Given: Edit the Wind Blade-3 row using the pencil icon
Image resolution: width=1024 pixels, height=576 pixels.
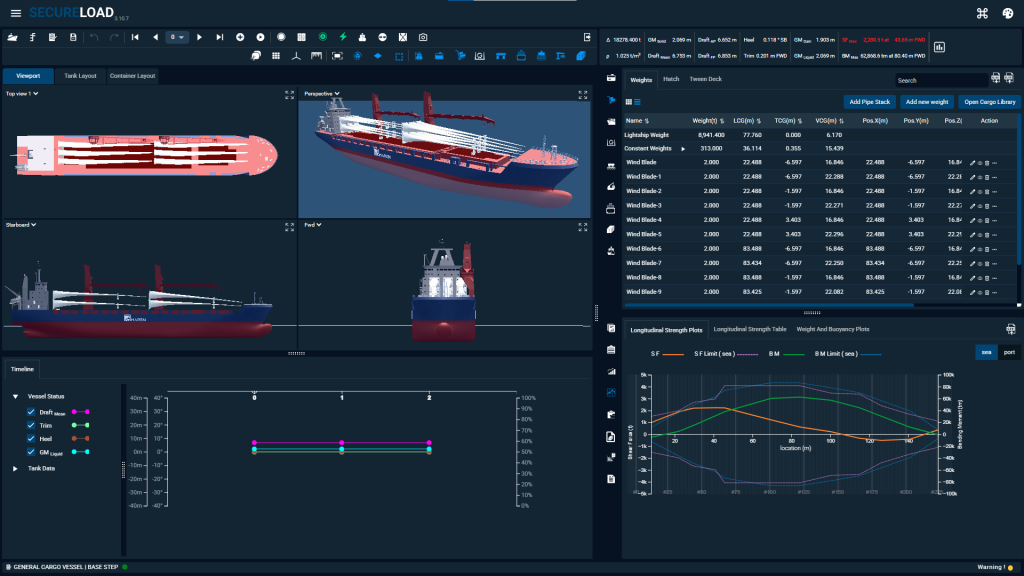Looking at the screenshot, I should click(x=972, y=205).
